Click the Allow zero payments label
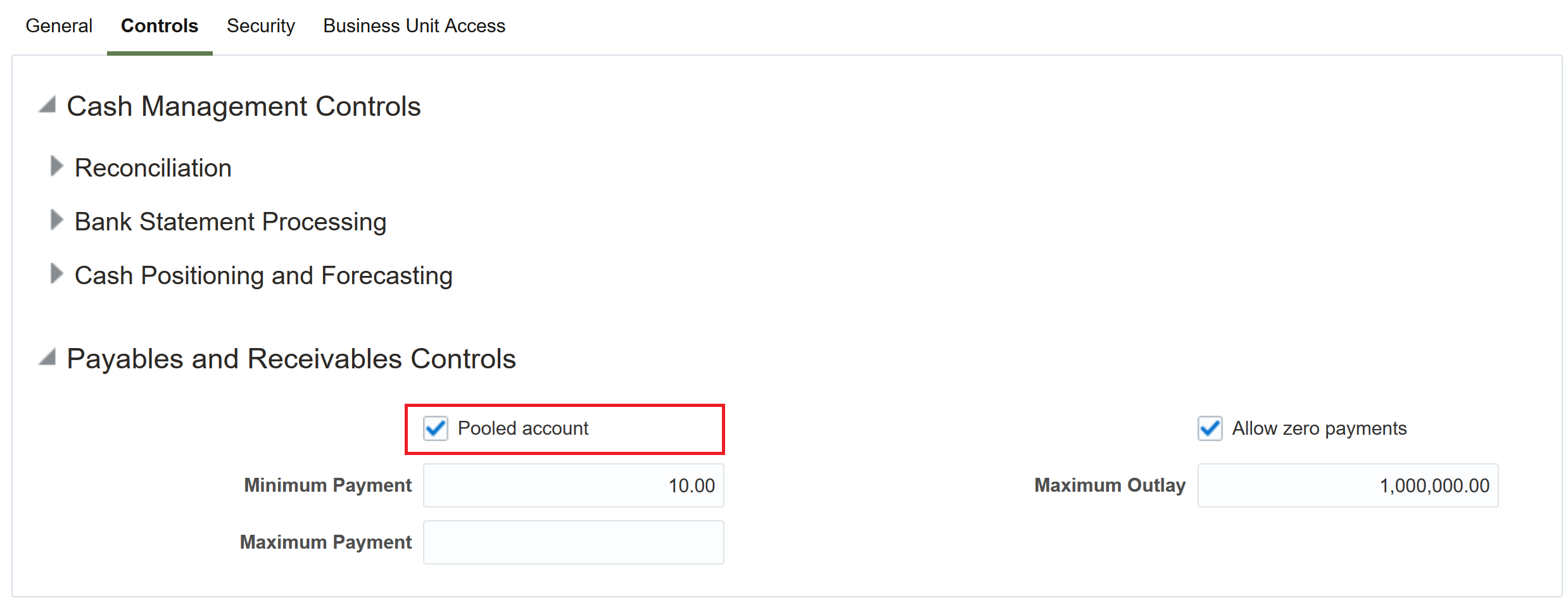1568x605 pixels. 1319,428
